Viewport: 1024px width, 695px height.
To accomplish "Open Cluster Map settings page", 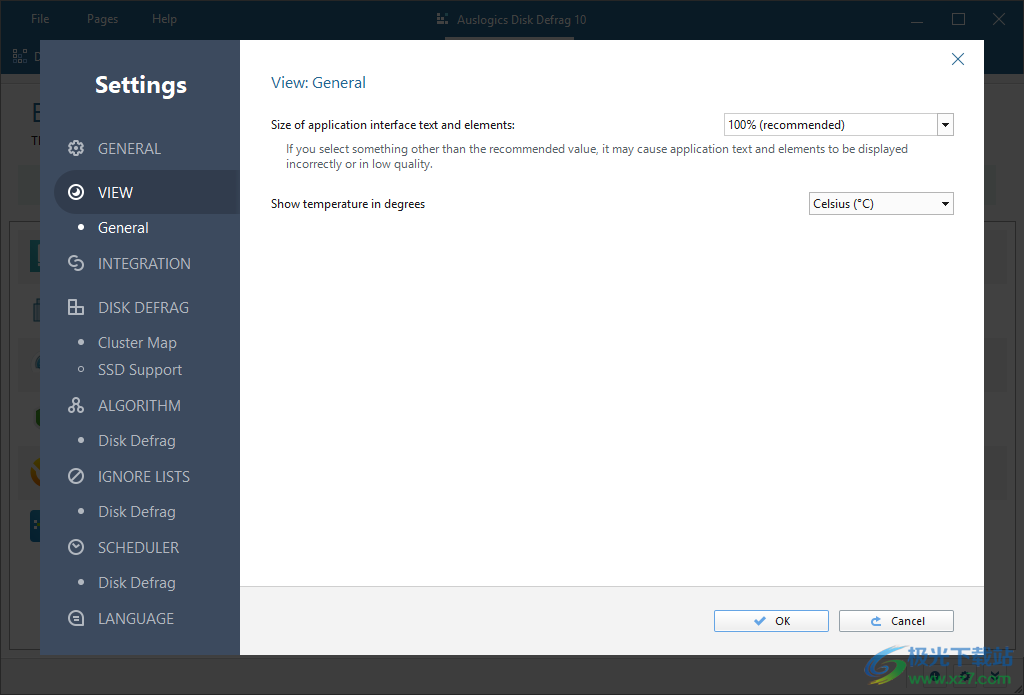I will 137,342.
